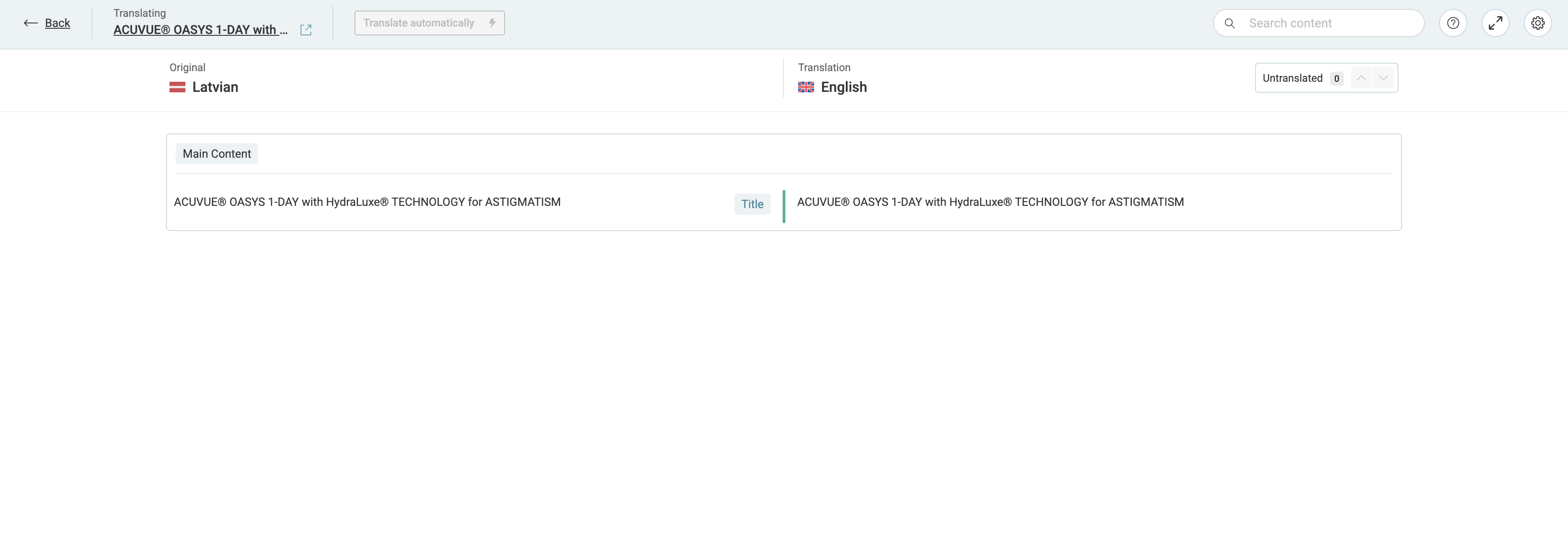Select the Main Content section tag

coord(217,154)
